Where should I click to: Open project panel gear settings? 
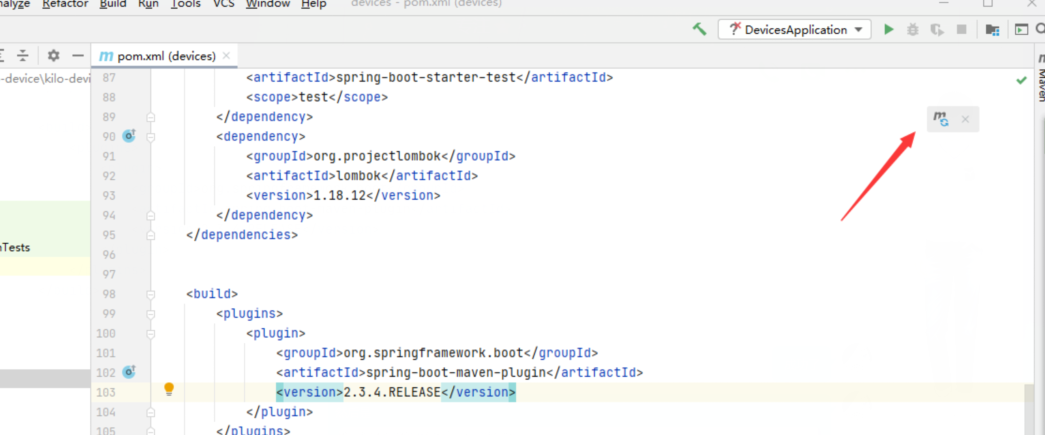click(x=53, y=56)
